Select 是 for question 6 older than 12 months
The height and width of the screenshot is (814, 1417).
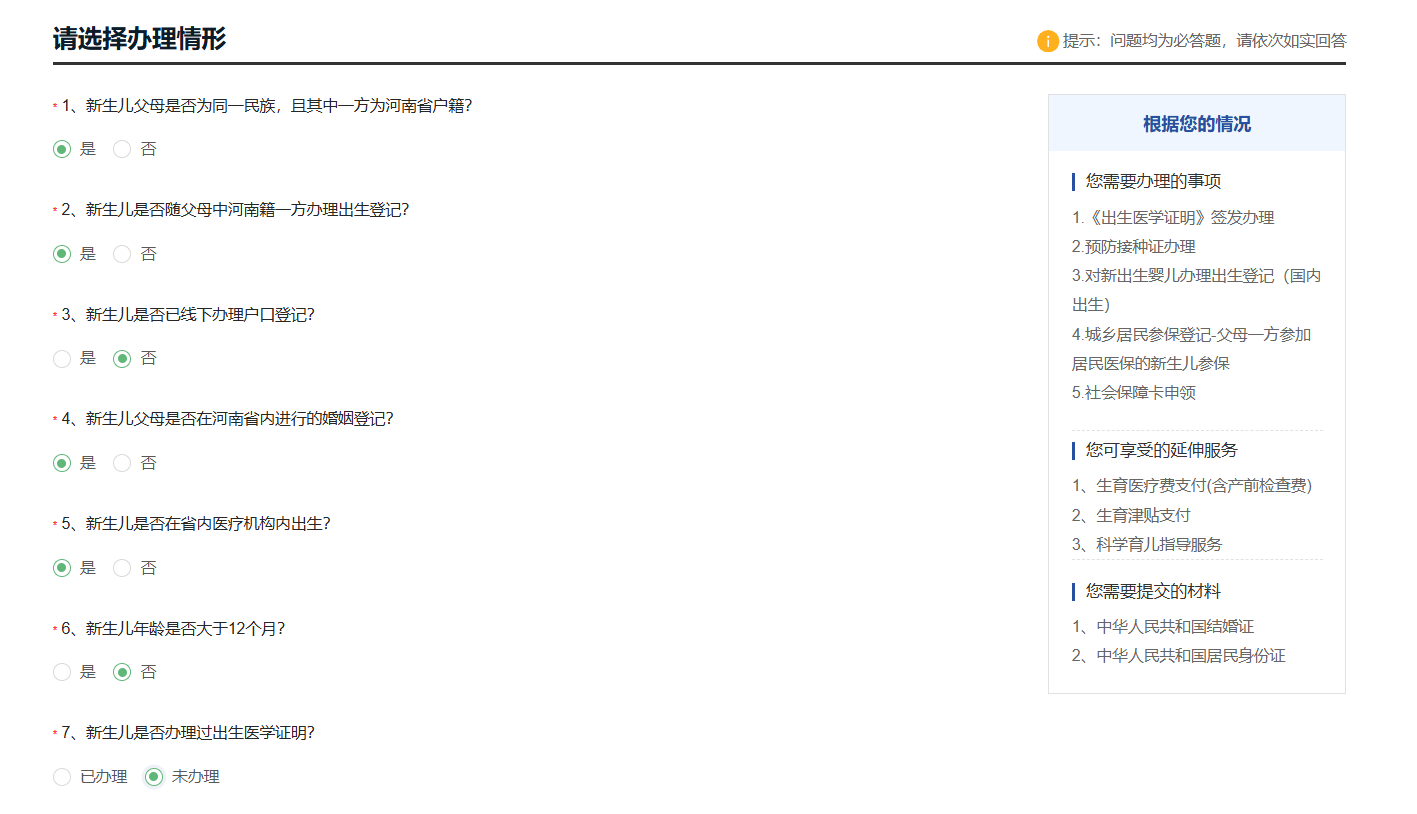click(62, 672)
